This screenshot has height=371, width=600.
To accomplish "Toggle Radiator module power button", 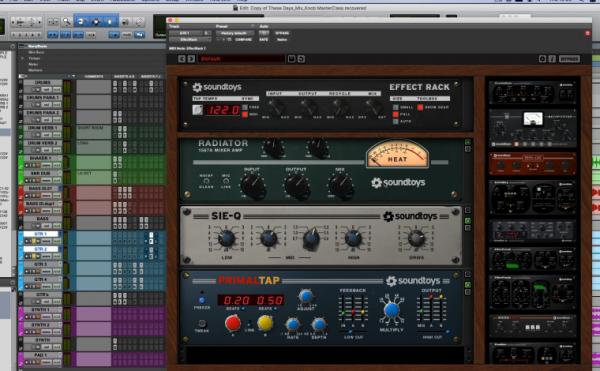I will [468, 142].
